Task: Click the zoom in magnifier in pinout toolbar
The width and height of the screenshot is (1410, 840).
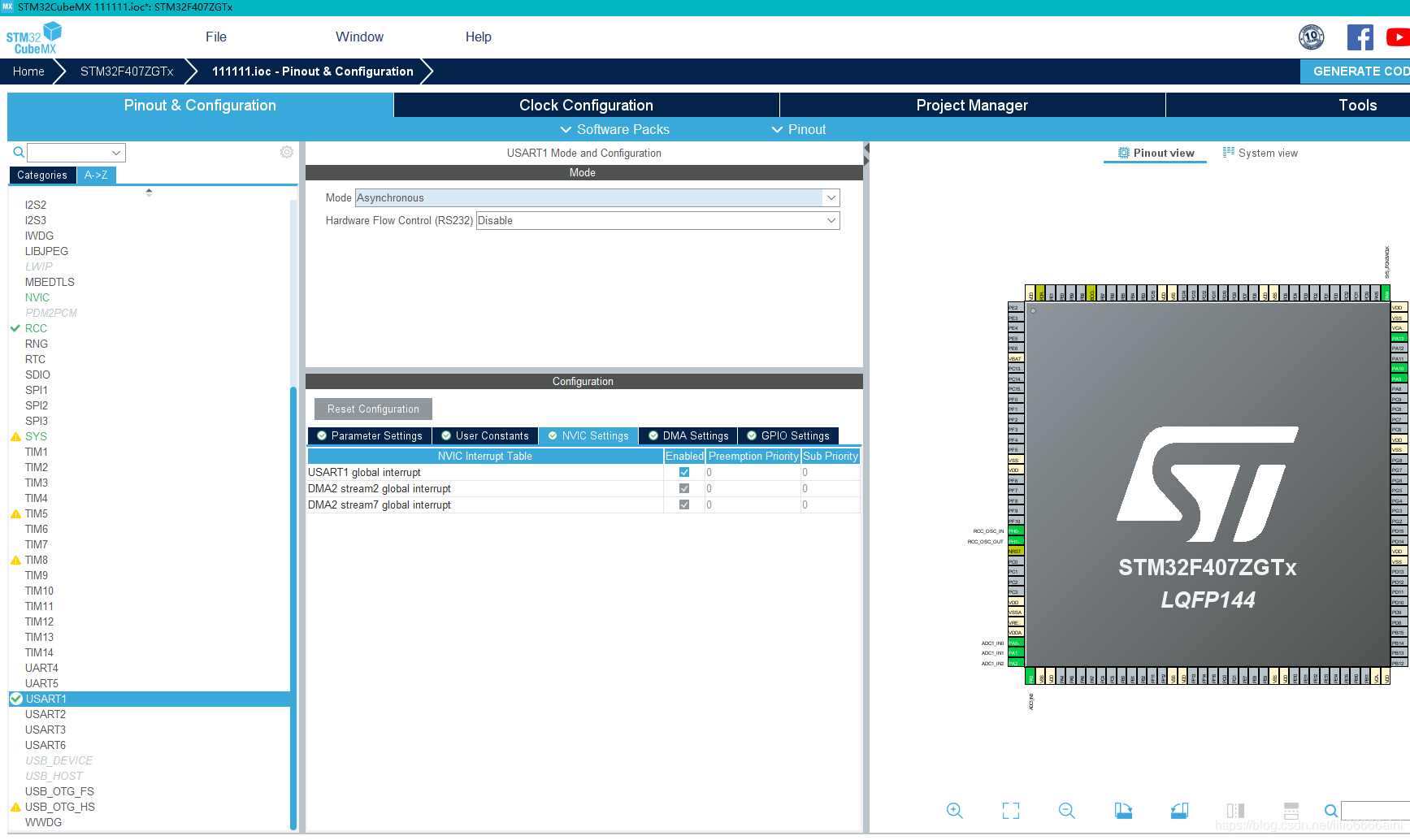Action: (955, 811)
